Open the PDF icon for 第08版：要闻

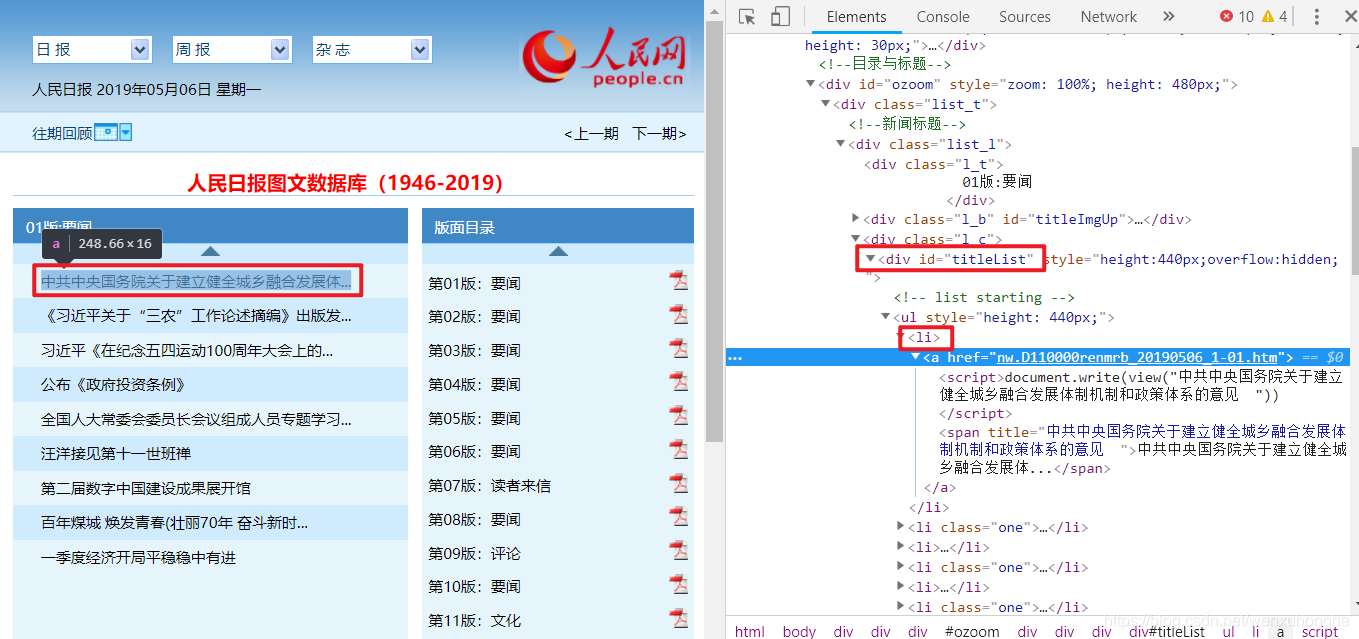(680, 517)
